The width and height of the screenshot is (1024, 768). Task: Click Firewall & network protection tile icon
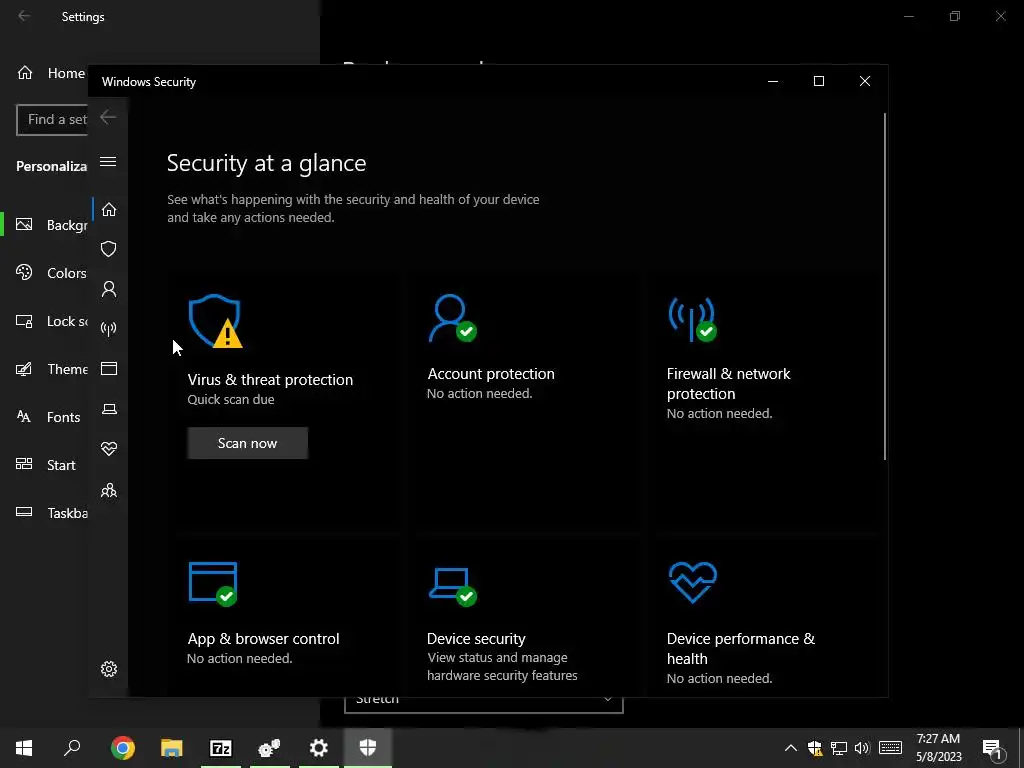tap(692, 319)
